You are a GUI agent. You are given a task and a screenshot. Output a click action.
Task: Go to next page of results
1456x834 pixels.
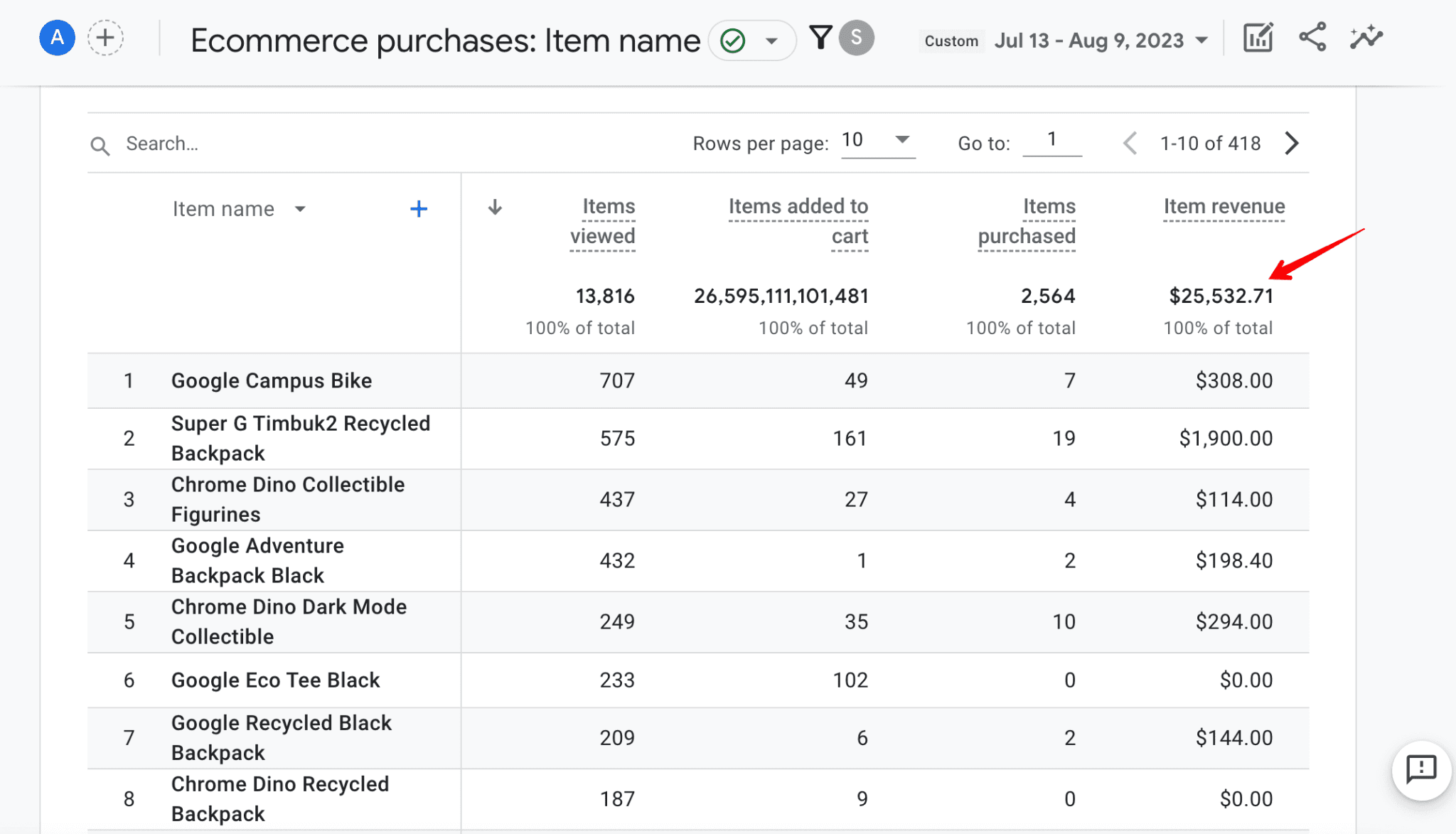(x=1292, y=143)
